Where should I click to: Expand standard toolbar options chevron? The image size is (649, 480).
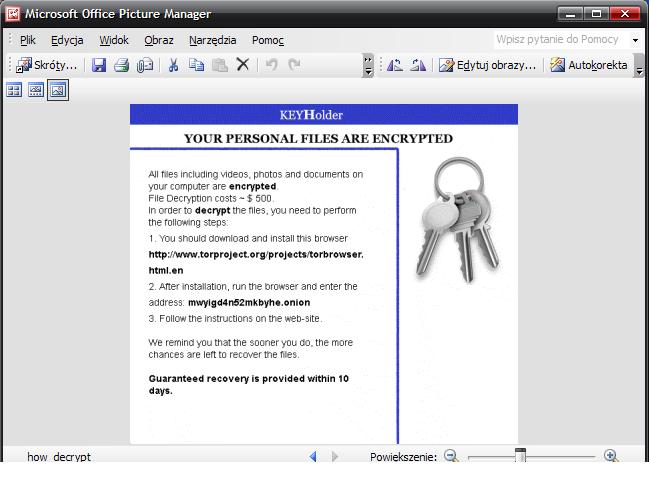[x=368, y=65]
